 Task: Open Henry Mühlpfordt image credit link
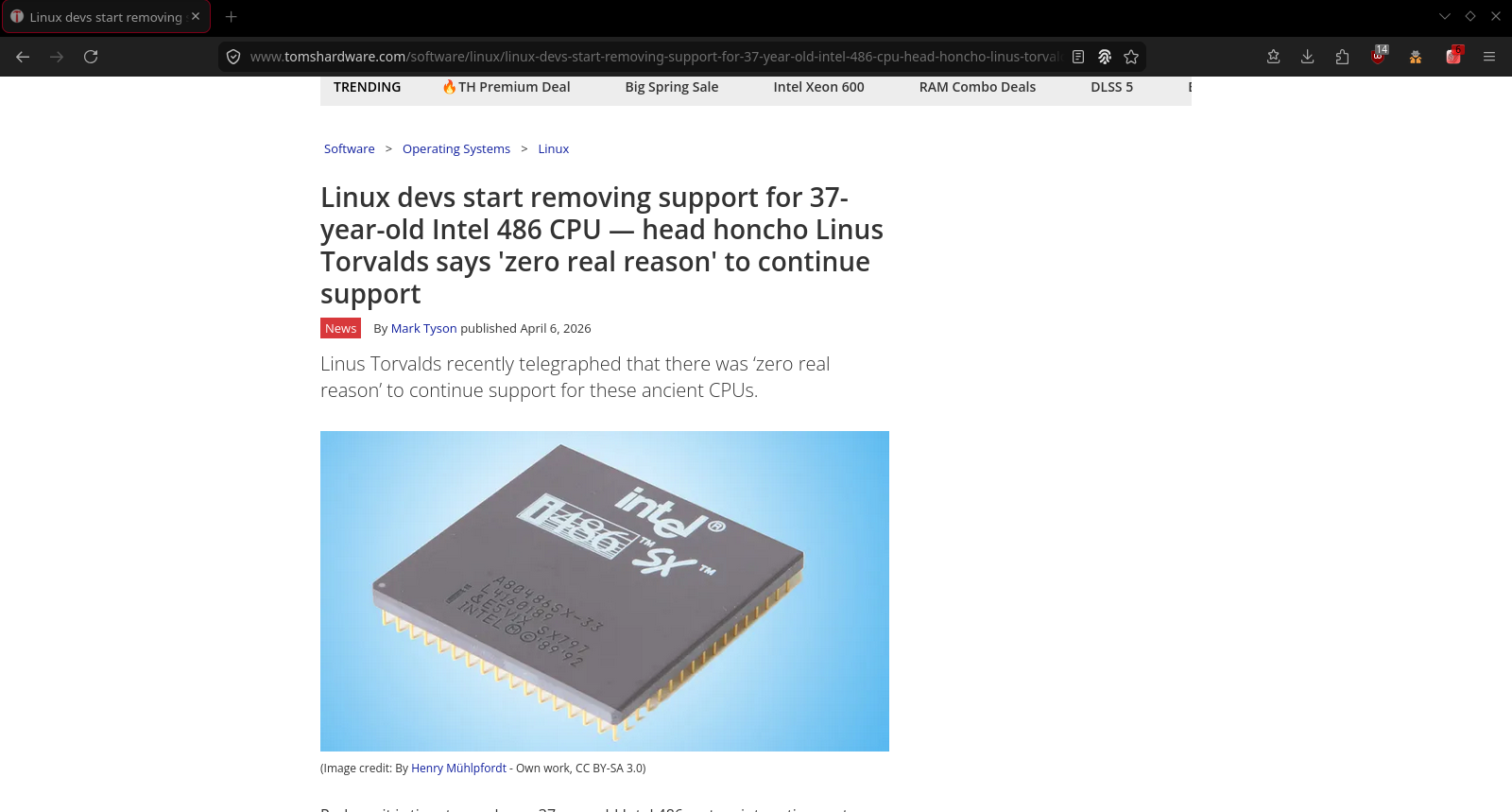458,769
